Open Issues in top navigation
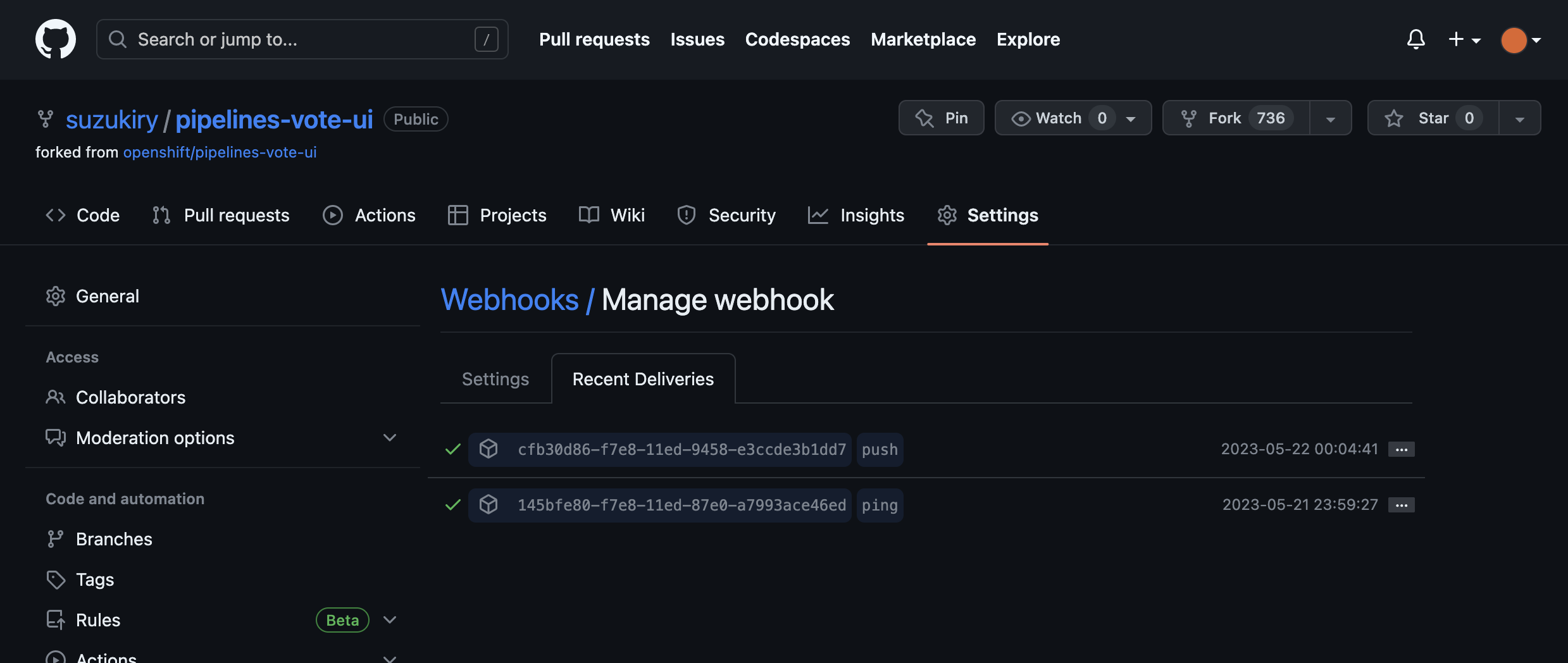Viewport: 1568px width, 663px height. pos(697,39)
